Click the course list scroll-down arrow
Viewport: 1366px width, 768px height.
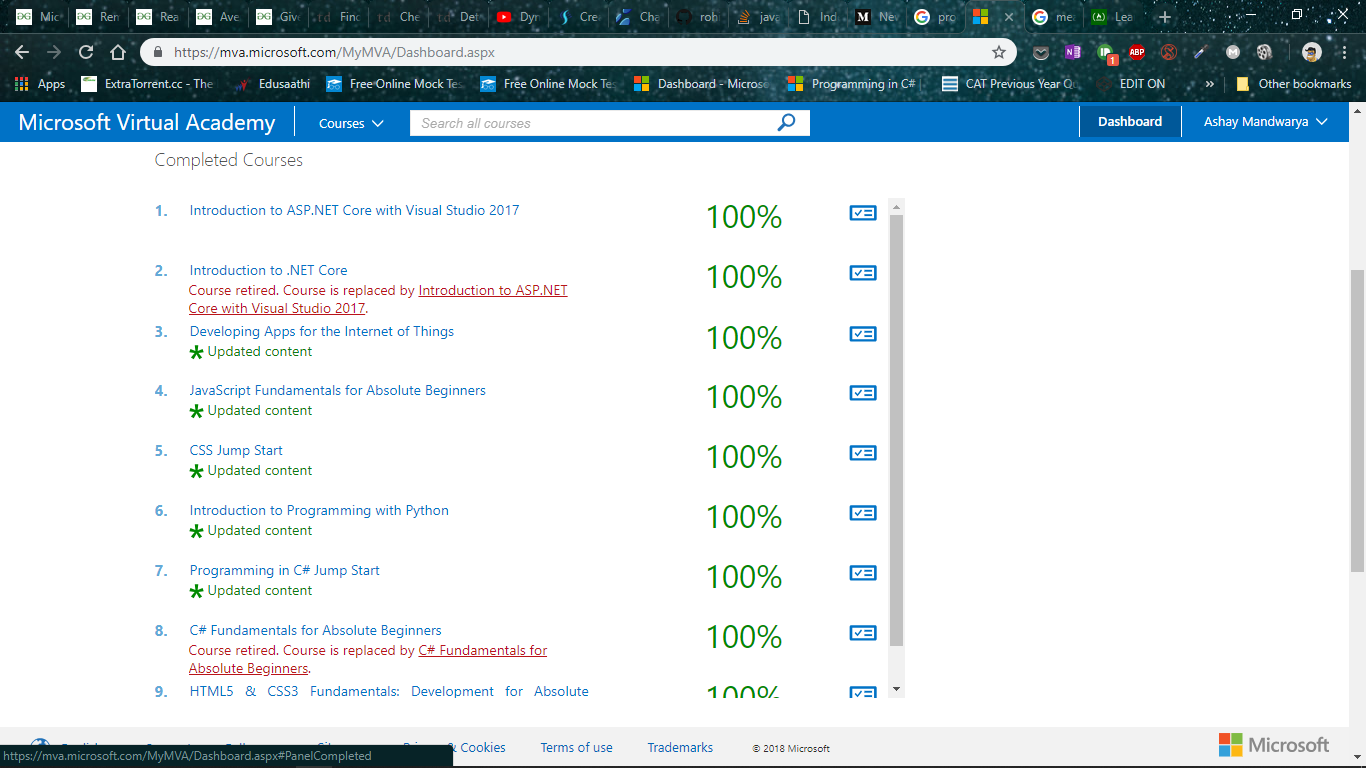[896, 689]
